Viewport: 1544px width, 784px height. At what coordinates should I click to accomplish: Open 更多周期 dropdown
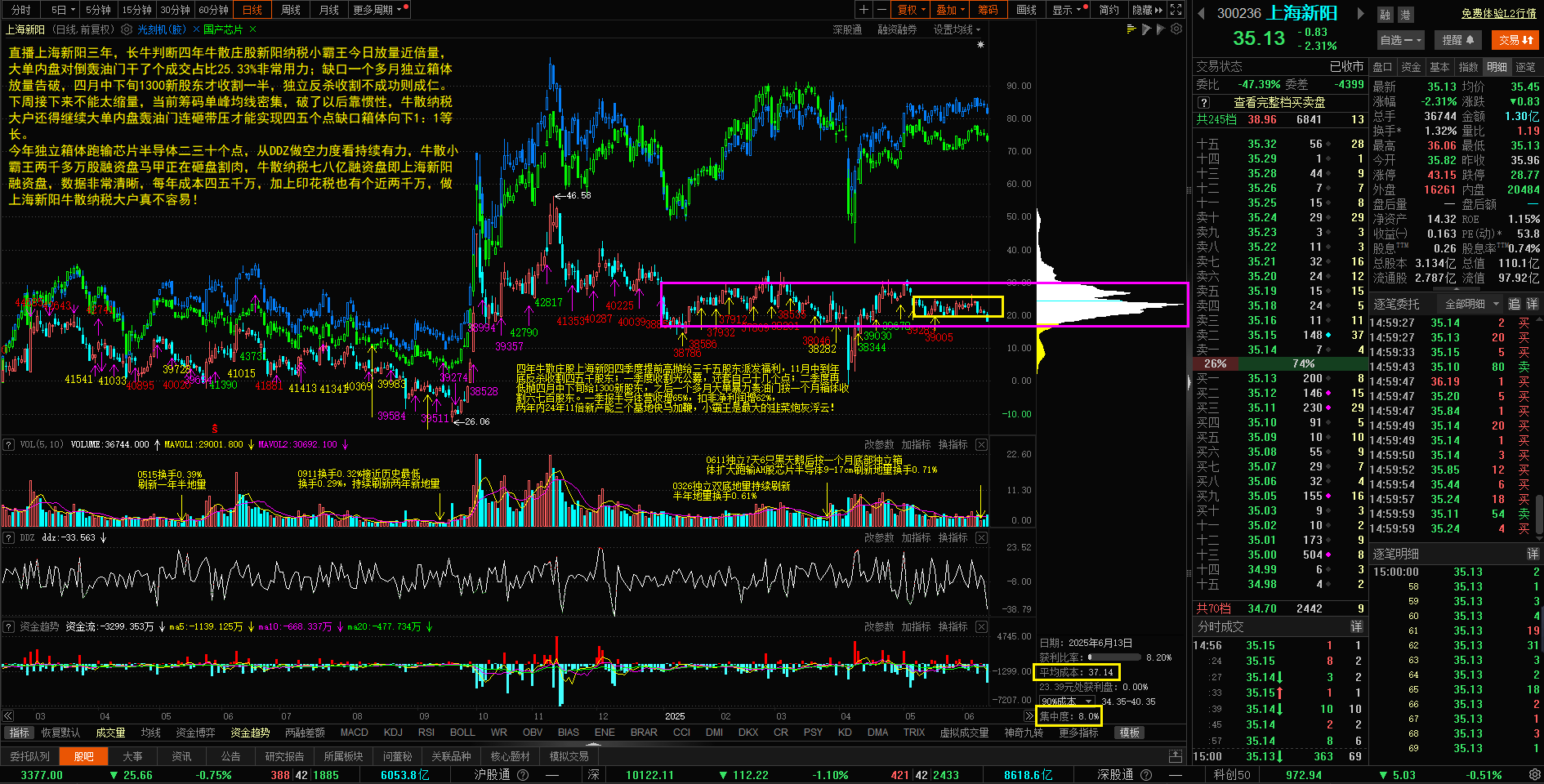(380, 10)
